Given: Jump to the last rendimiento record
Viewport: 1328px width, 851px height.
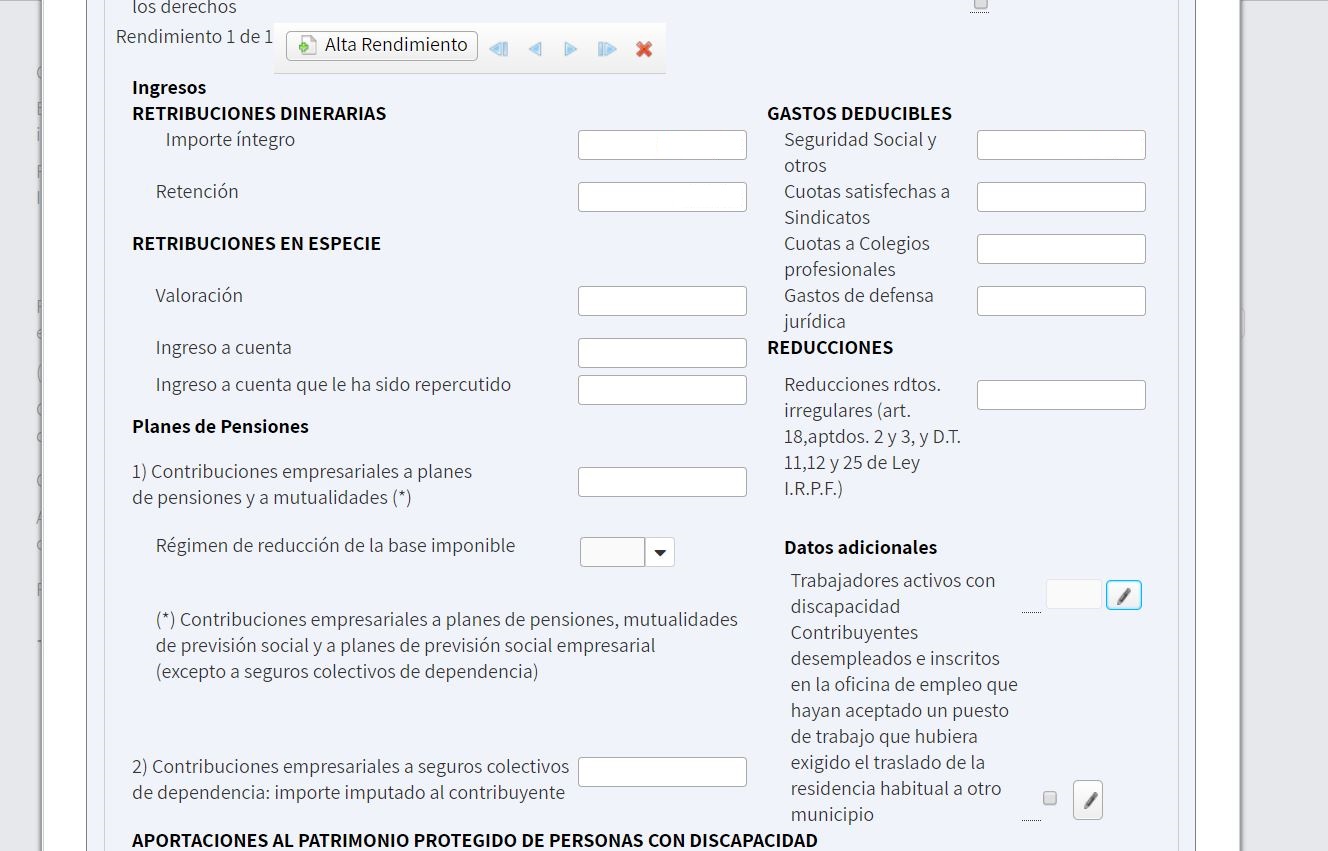Looking at the screenshot, I should coord(607,49).
